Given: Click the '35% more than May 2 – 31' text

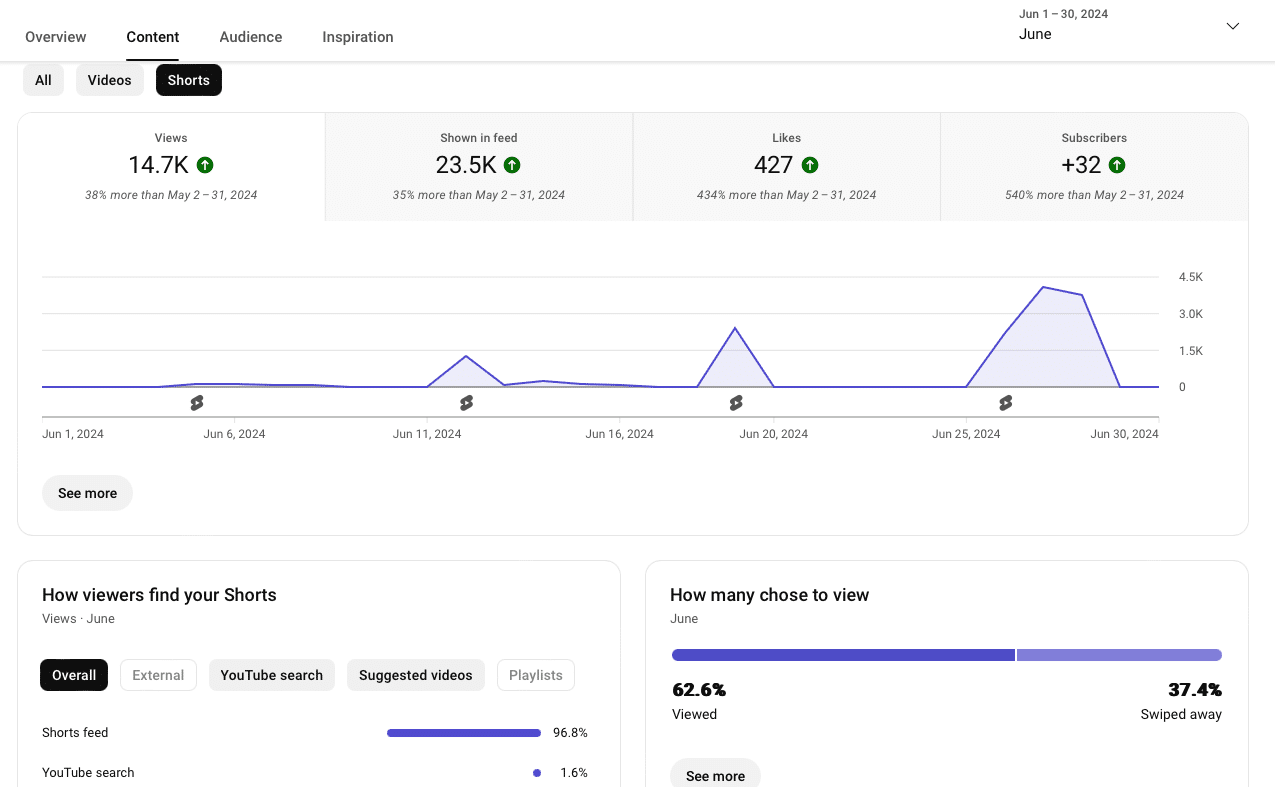Looking at the screenshot, I should click(x=479, y=195).
